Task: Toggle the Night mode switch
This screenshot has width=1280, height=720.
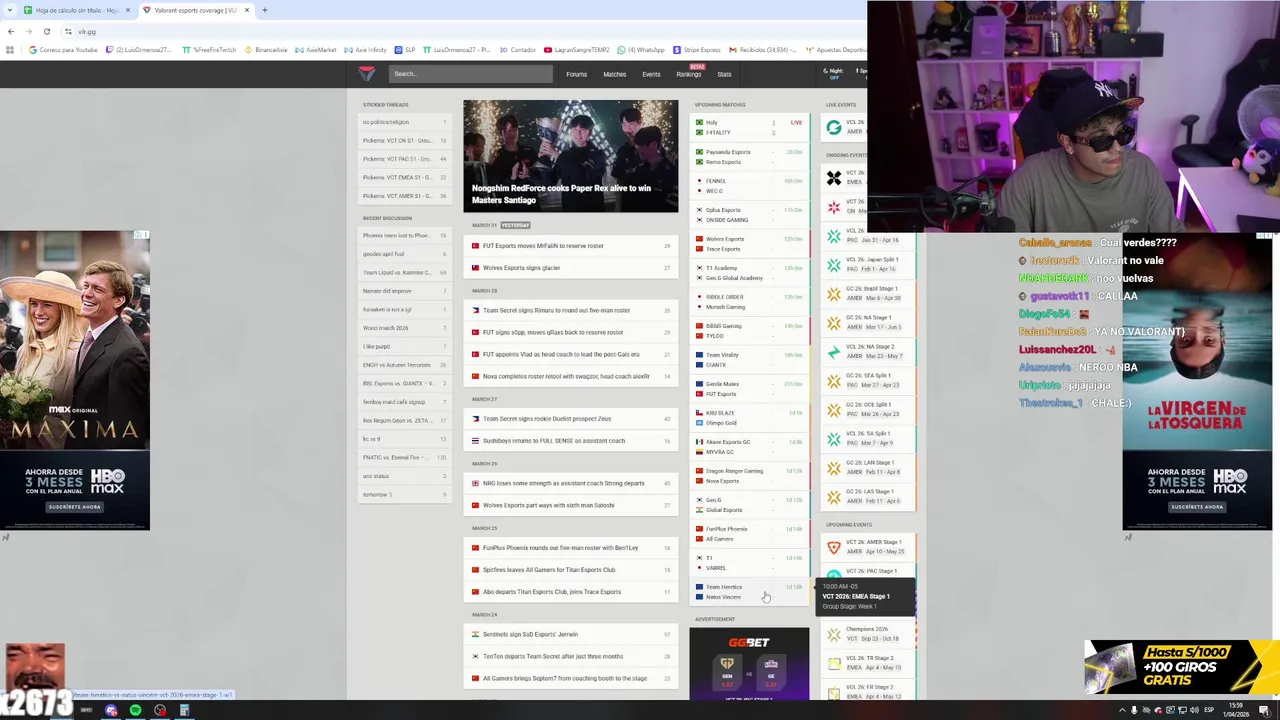Action: 834,74
